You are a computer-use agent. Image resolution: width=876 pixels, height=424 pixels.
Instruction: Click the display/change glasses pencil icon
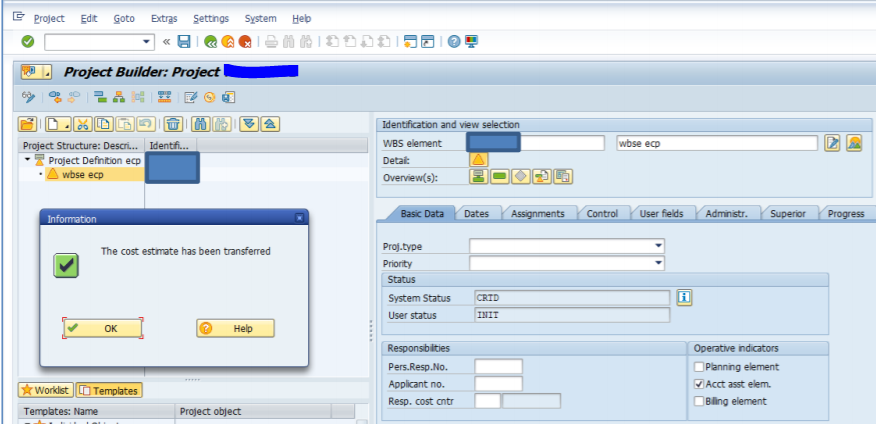coord(28,97)
